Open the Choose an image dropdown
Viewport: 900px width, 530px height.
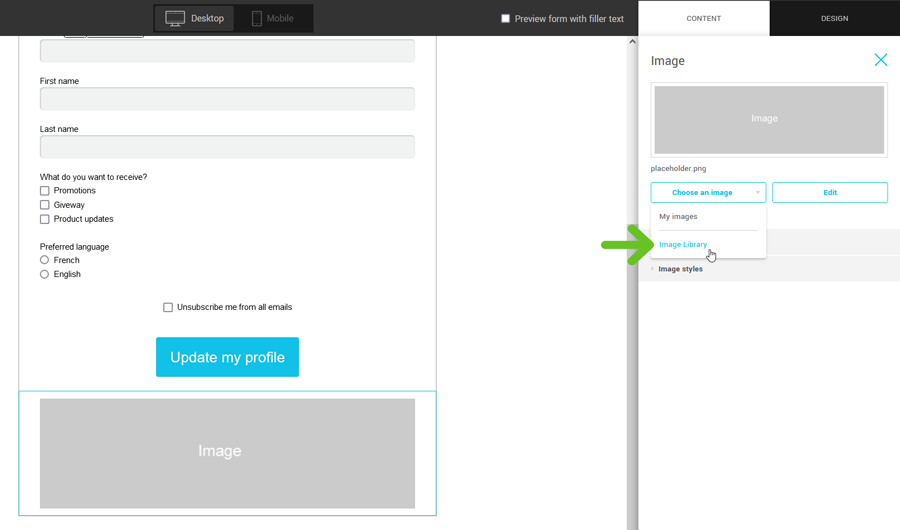(708, 192)
